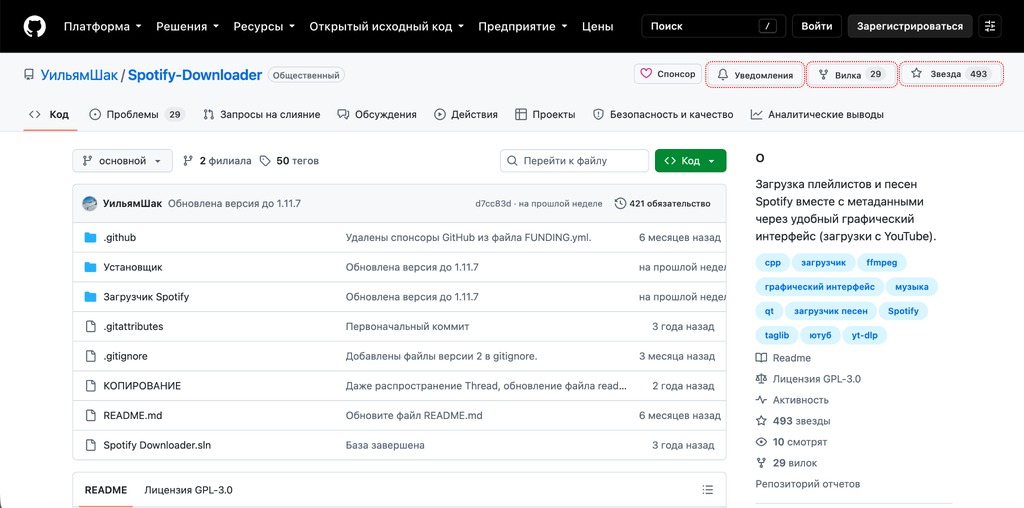Viewport: 1024px width, 508px height.
Task: Focus the Поиск search field
Action: click(714, 26)
